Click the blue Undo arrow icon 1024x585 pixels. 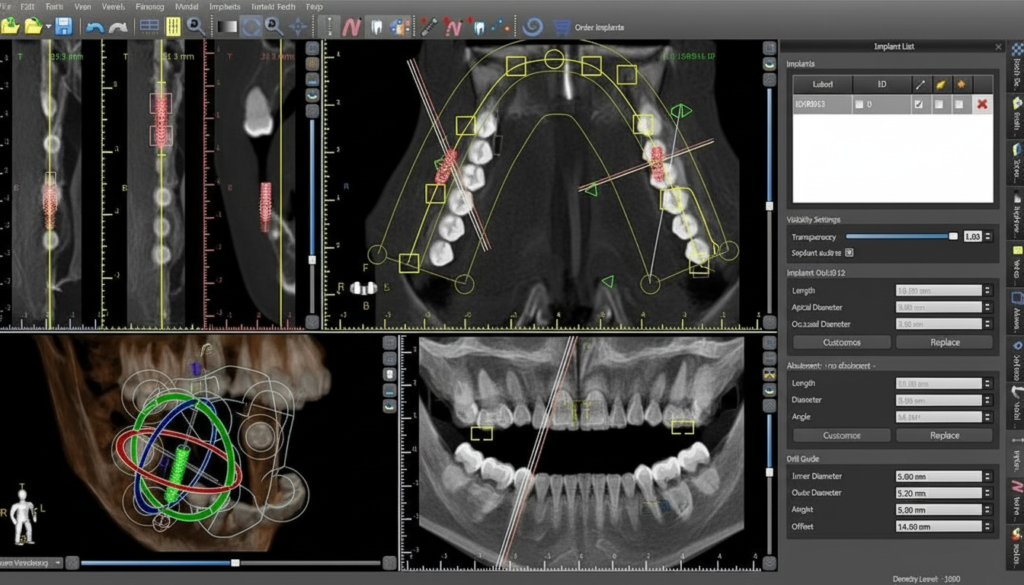95,27
